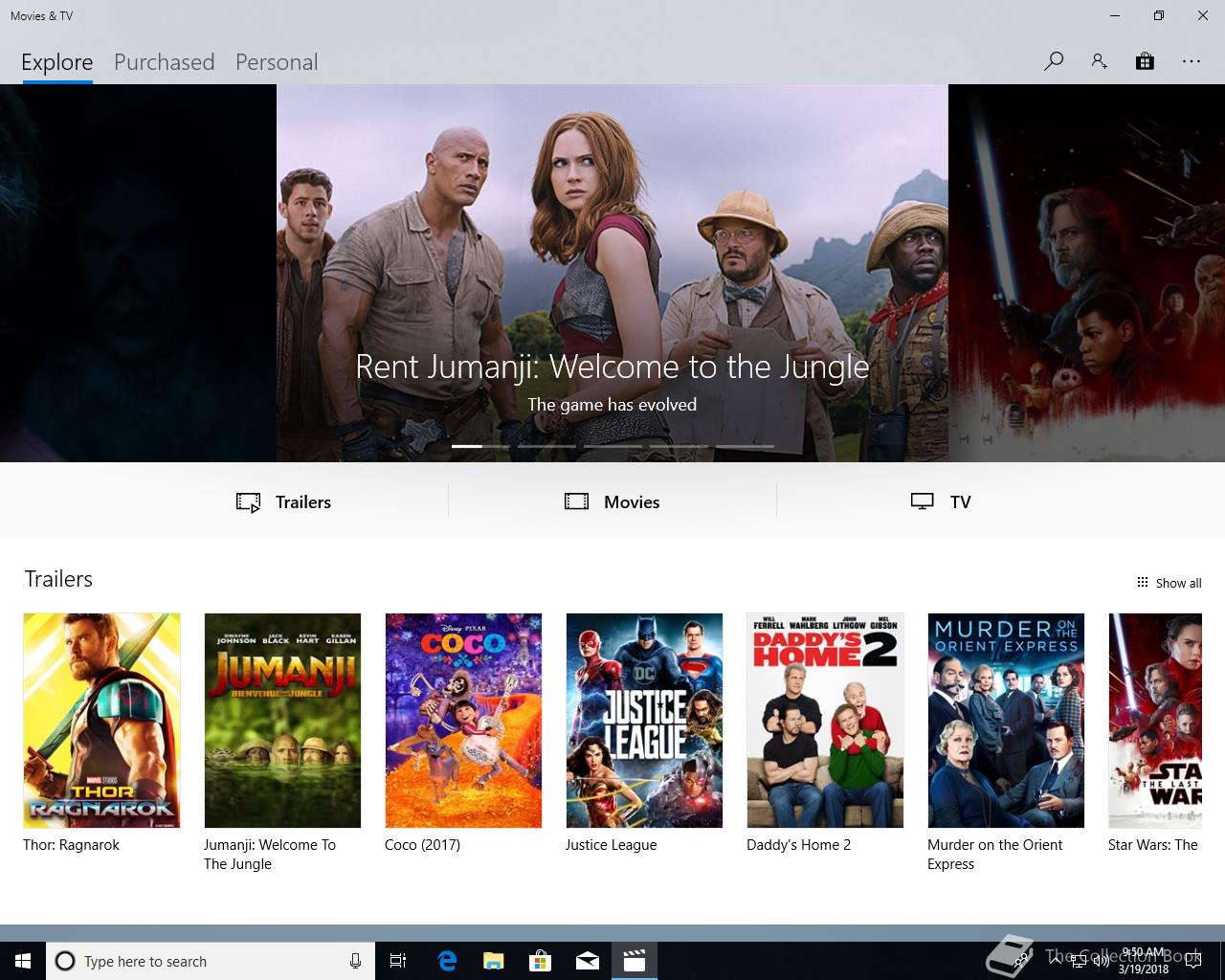Click the Coco (2017) title text
The height and width of the screenshot is (980, 1225).
click(422, 844)
